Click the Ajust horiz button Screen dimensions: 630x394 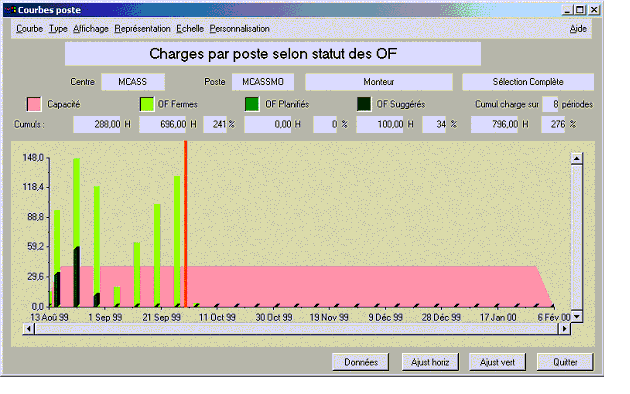point(430,362)
